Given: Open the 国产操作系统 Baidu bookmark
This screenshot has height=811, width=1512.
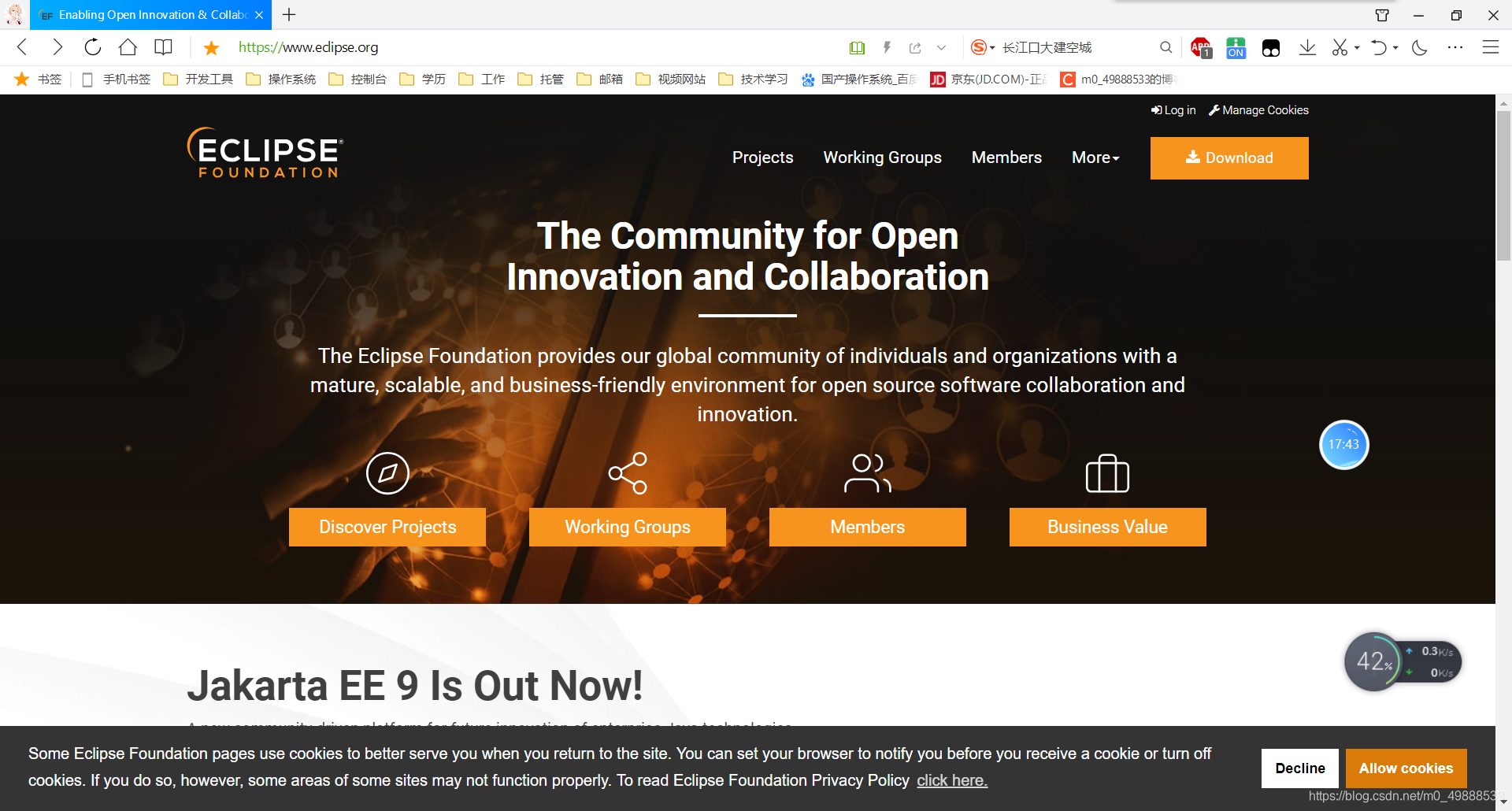Looking at the screenshot, I should [x=859, y=80].
